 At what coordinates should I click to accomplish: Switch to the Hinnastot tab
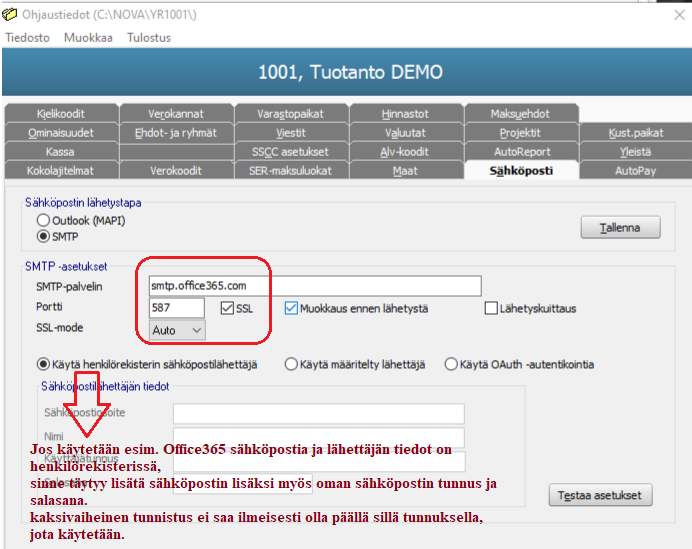(x=406, y=114)
